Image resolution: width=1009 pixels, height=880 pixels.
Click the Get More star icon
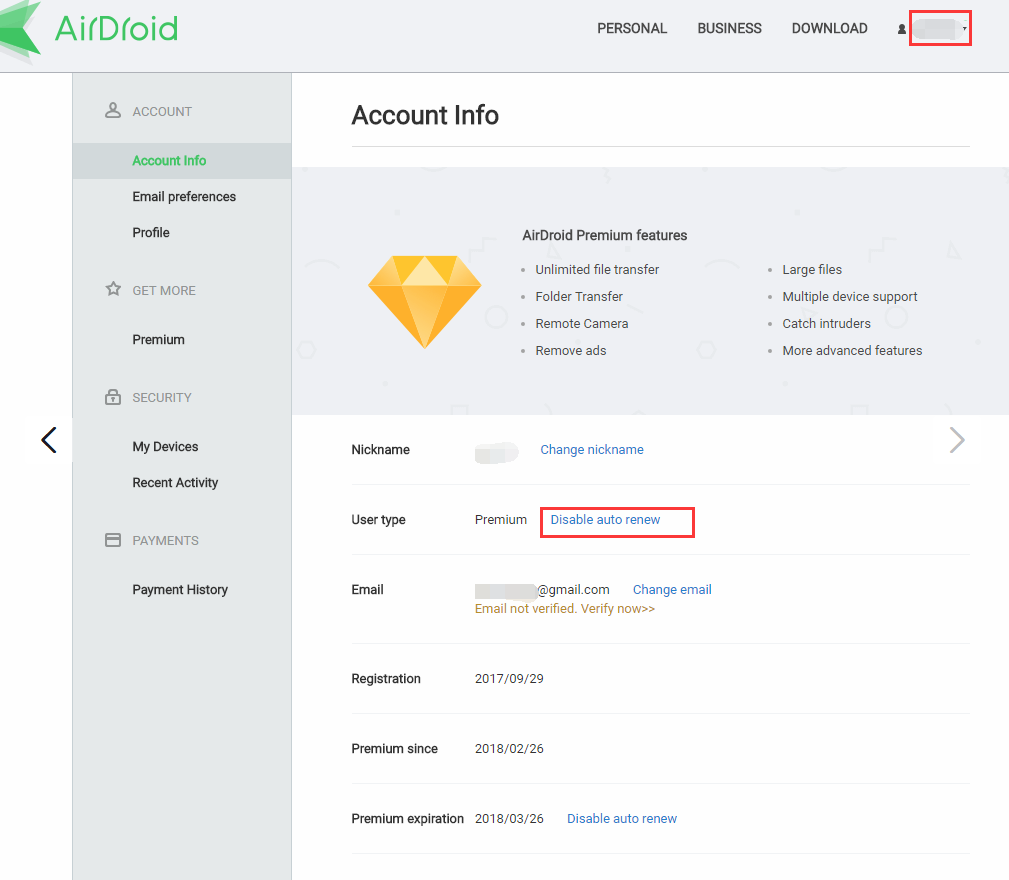(x=113, y=289)
